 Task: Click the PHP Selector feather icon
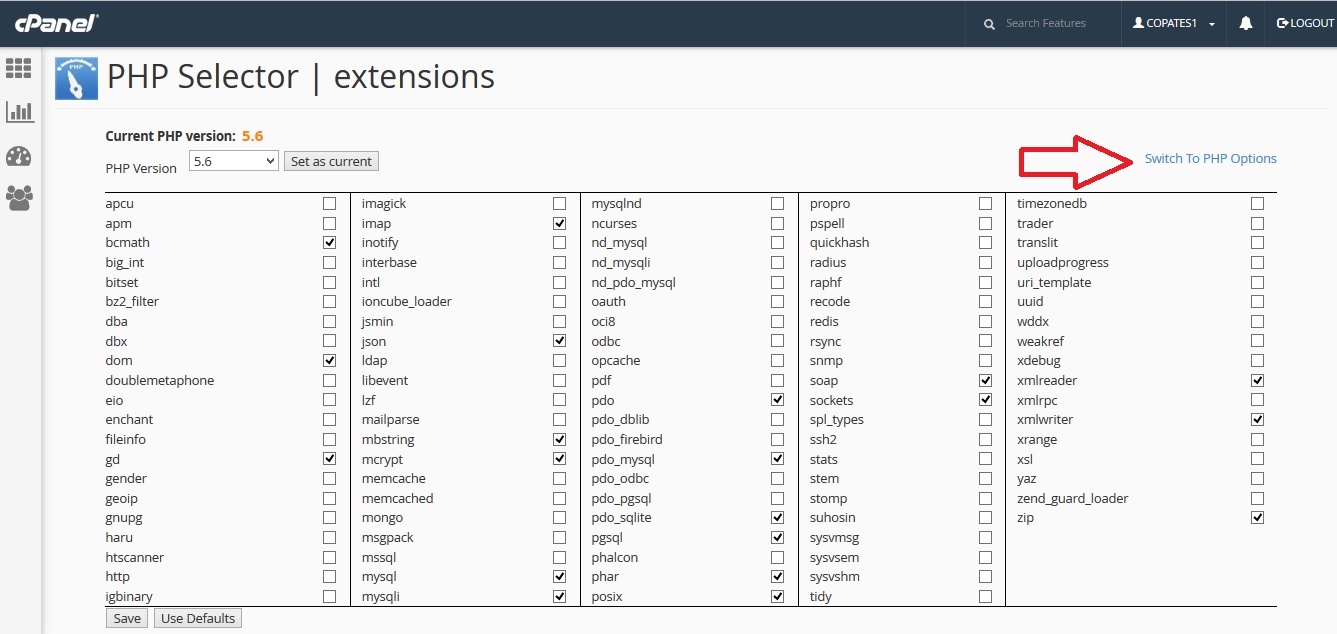76,78
